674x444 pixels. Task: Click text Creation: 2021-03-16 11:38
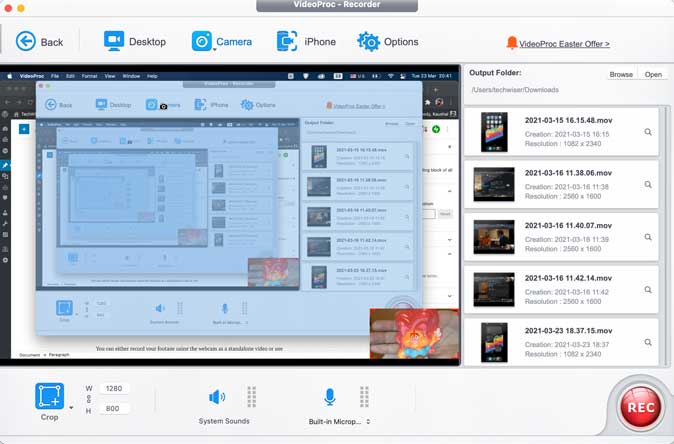567,187
